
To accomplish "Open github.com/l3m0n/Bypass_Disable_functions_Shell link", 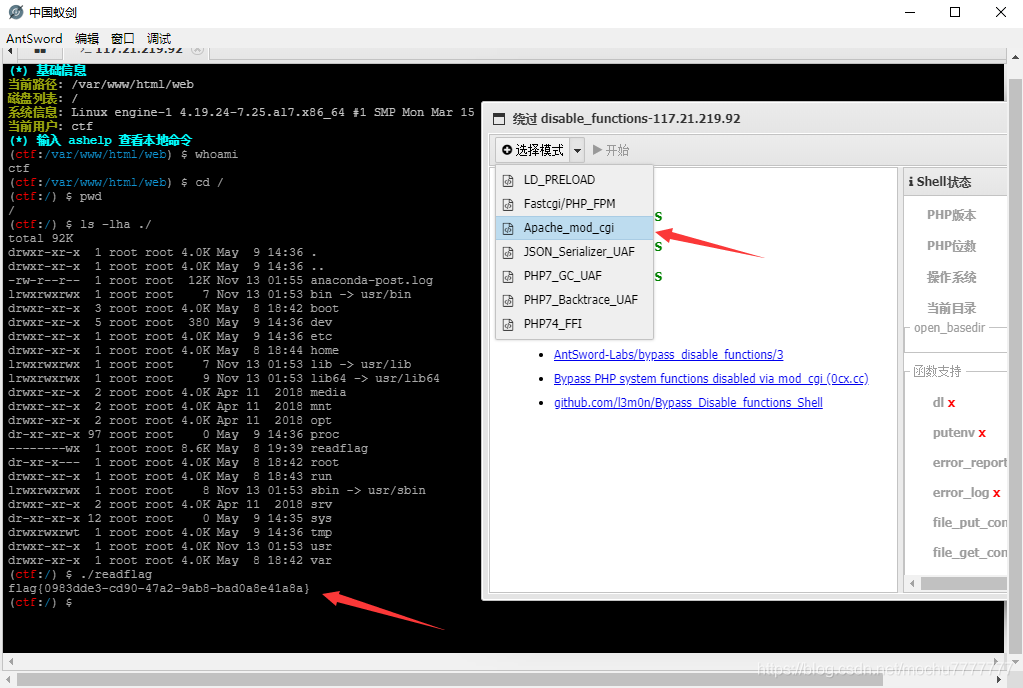I will coord(688,403).
